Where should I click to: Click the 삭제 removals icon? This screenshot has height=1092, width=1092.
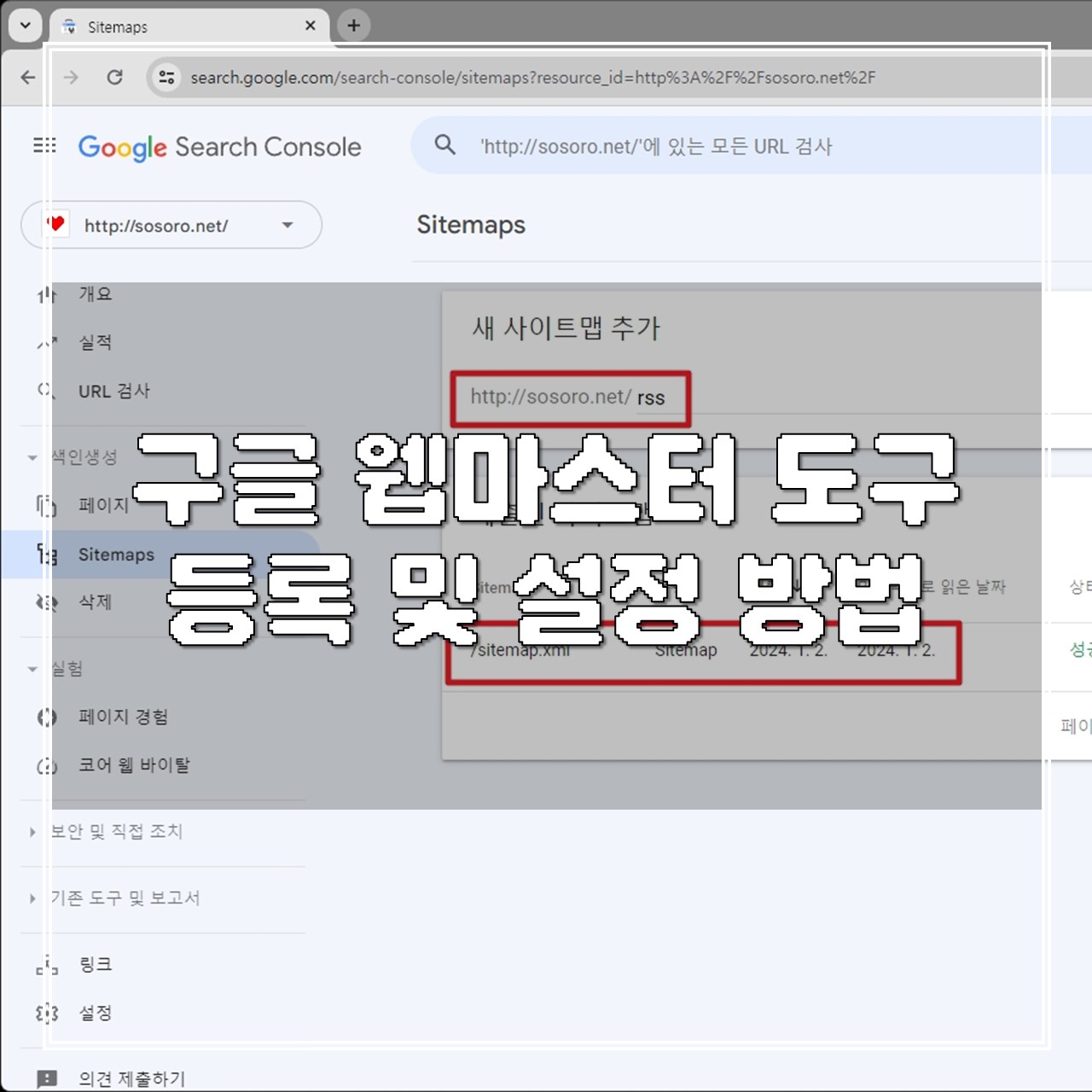[x=46, y=602]
